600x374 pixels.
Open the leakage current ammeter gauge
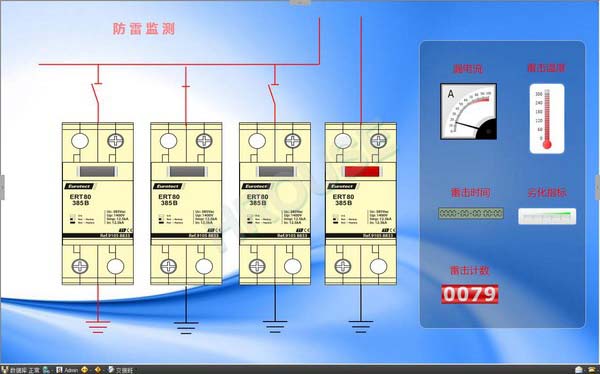coord(468,111)
